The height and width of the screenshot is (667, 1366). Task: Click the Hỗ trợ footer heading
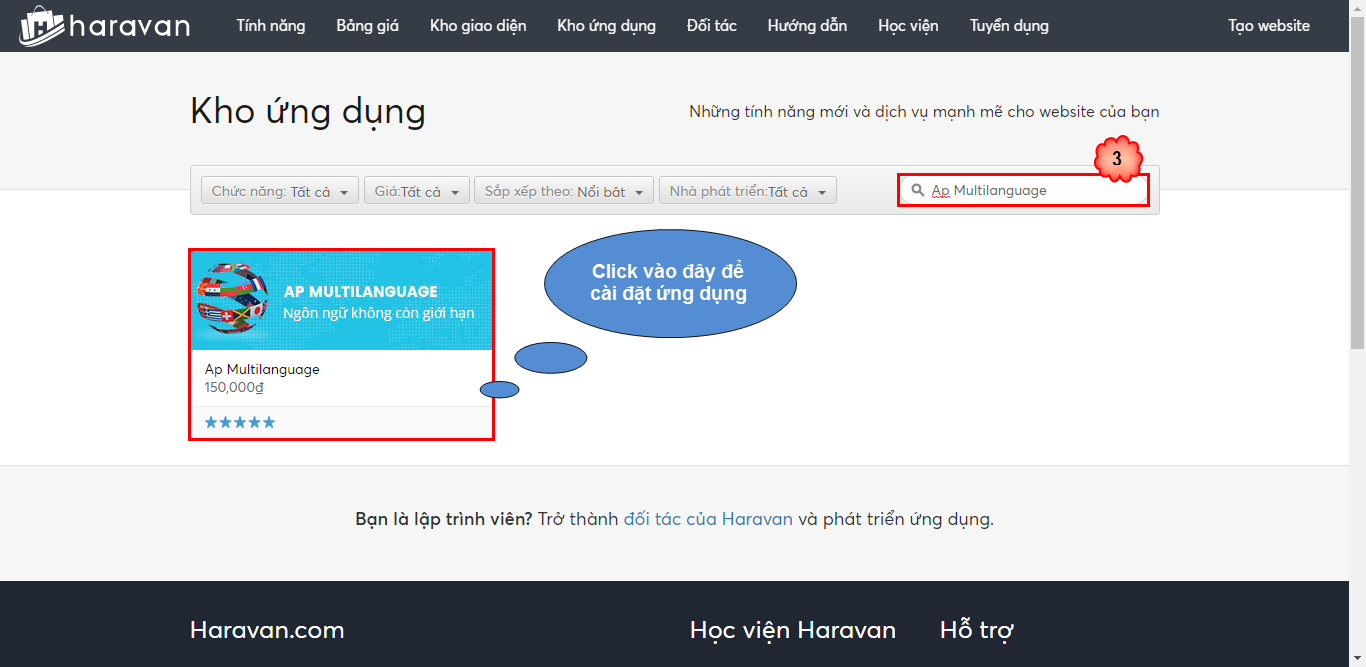[977, 630]
